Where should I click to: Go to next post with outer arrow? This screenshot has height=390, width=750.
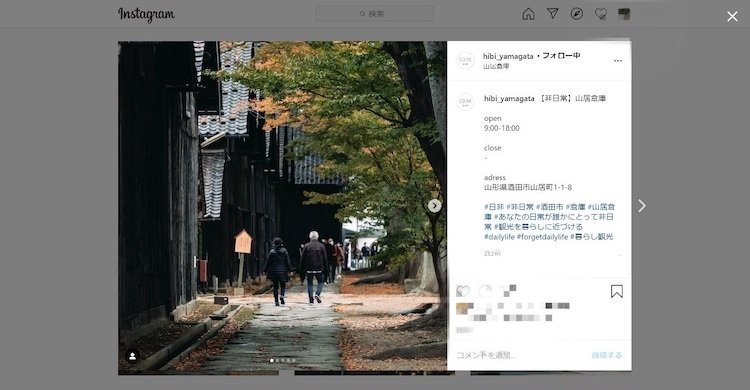pyautogui.click(x=642, y=206)
